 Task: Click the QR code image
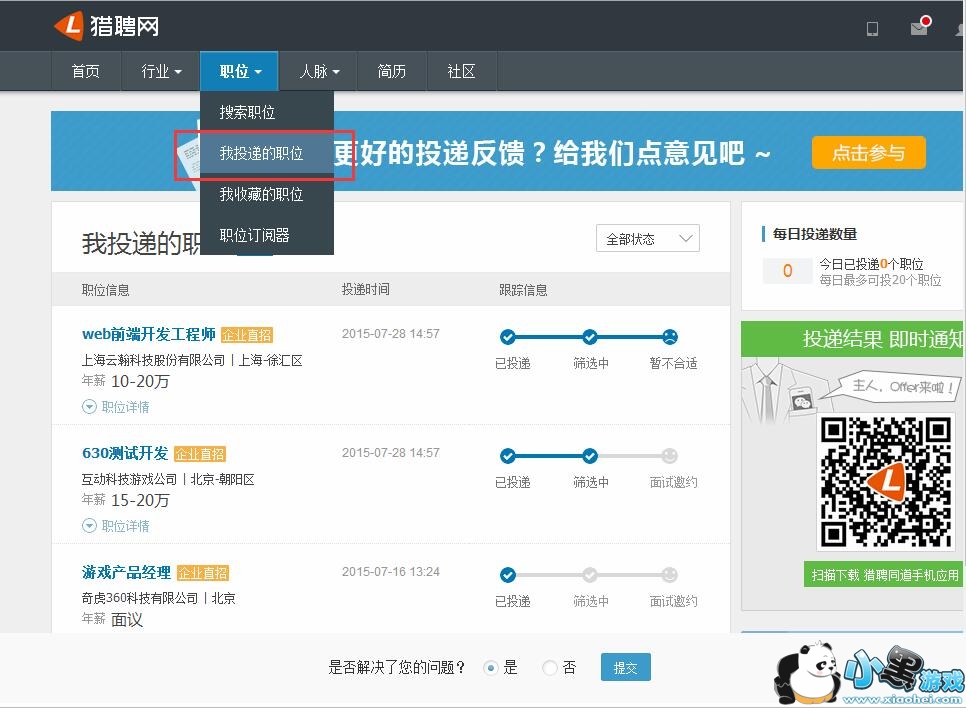886,482
